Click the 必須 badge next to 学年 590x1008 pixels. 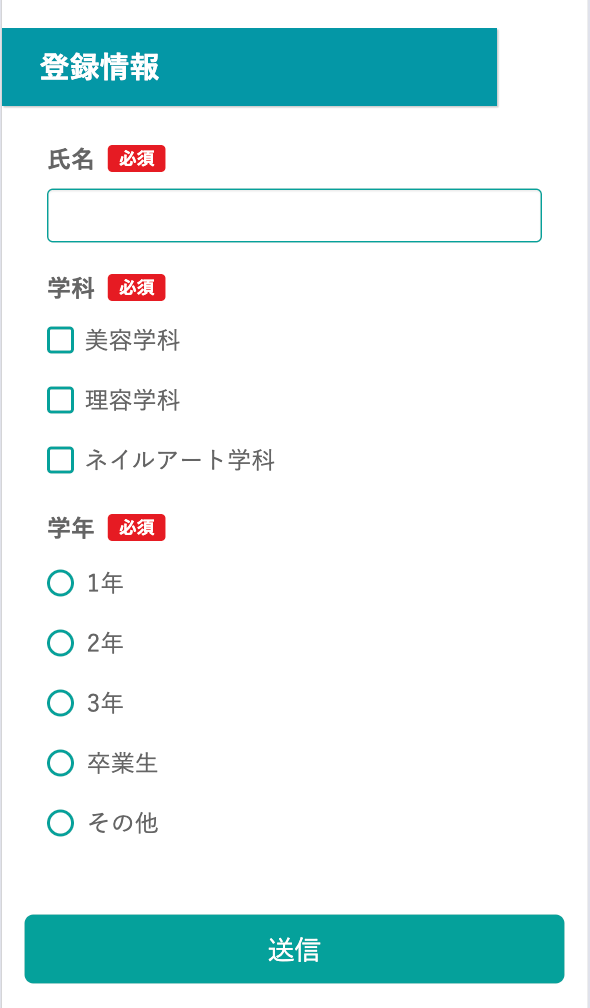136,527
